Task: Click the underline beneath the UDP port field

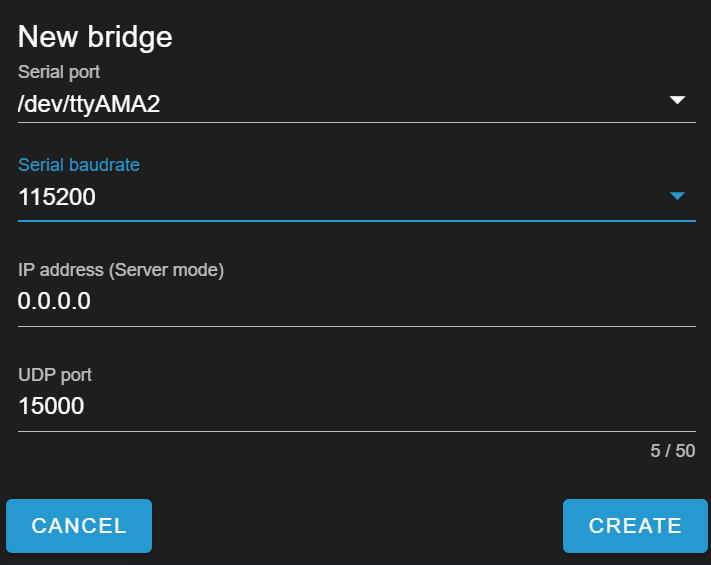Action: (x=356, y=431)
